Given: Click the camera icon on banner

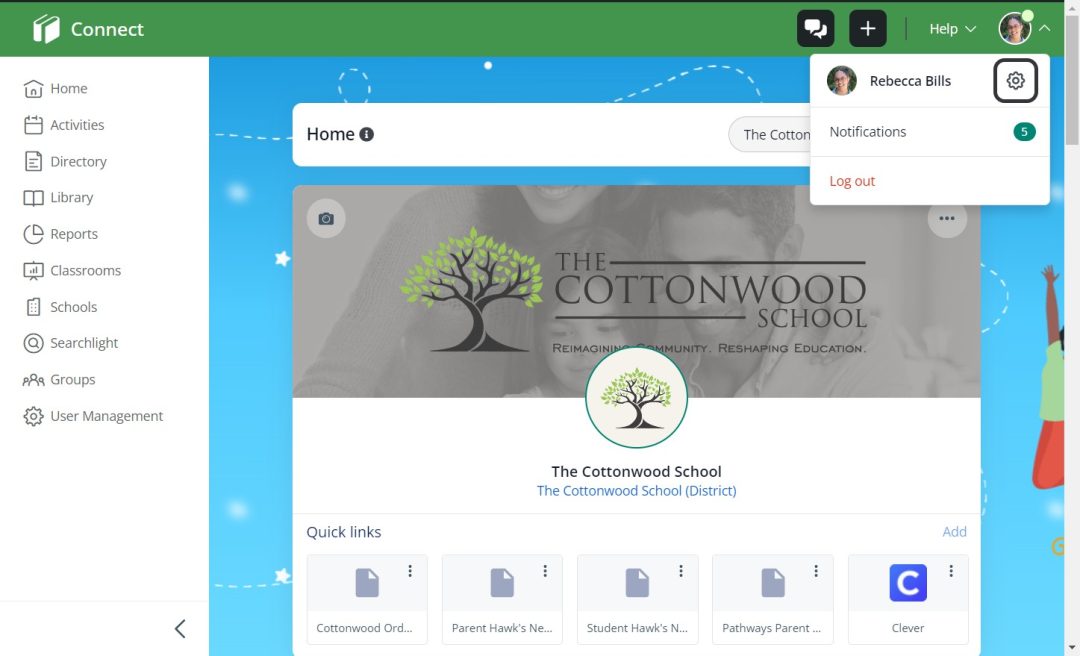Looking at the screenshot, I should (326, 218).
